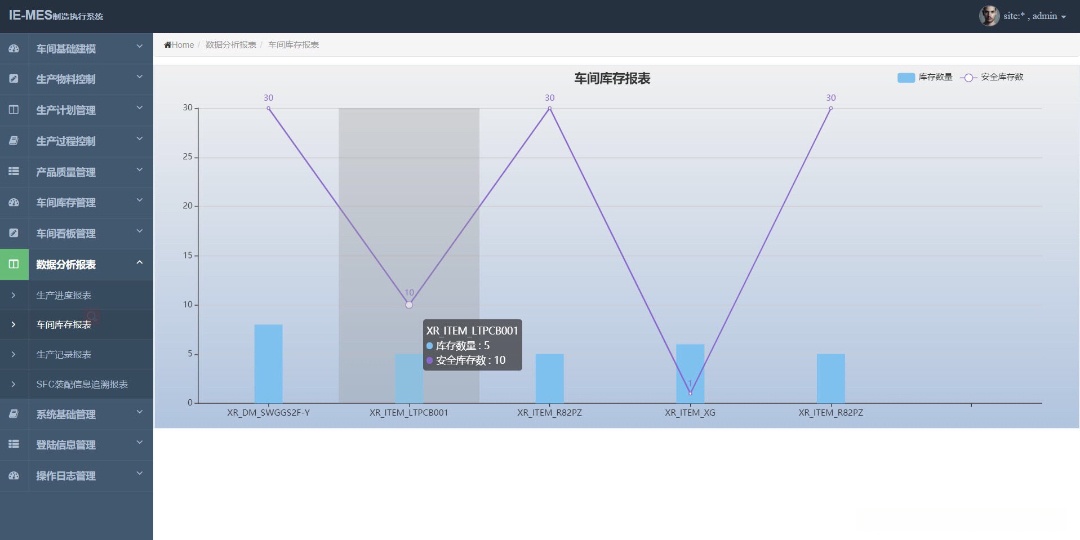Click the 车间基础建模 sidebar icon

14,48
